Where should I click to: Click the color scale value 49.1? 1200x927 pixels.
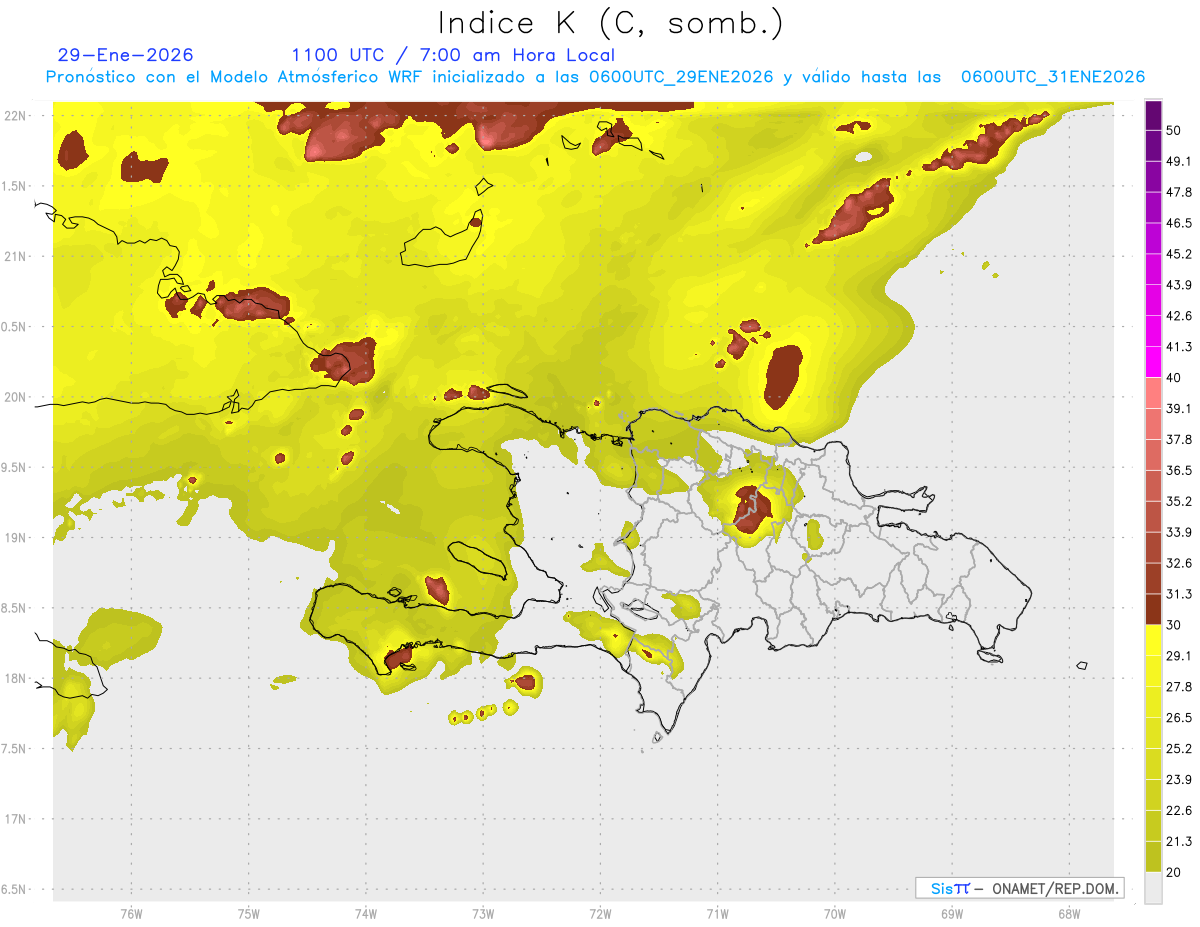(1179, 161)
